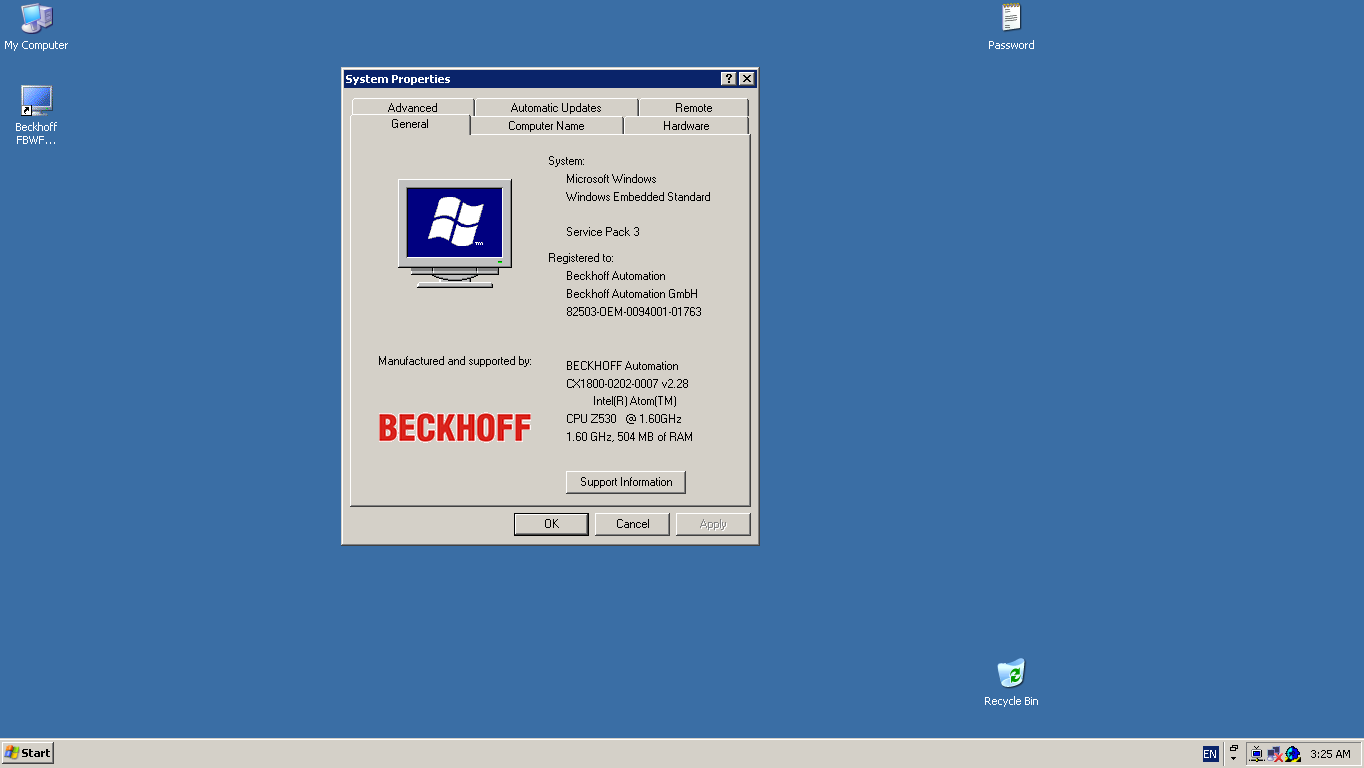Click the text 'Windows Embedded Standard'
The height and width of the screenshot is (768, 1364).
pyautogui.click(x=638, y=197)
